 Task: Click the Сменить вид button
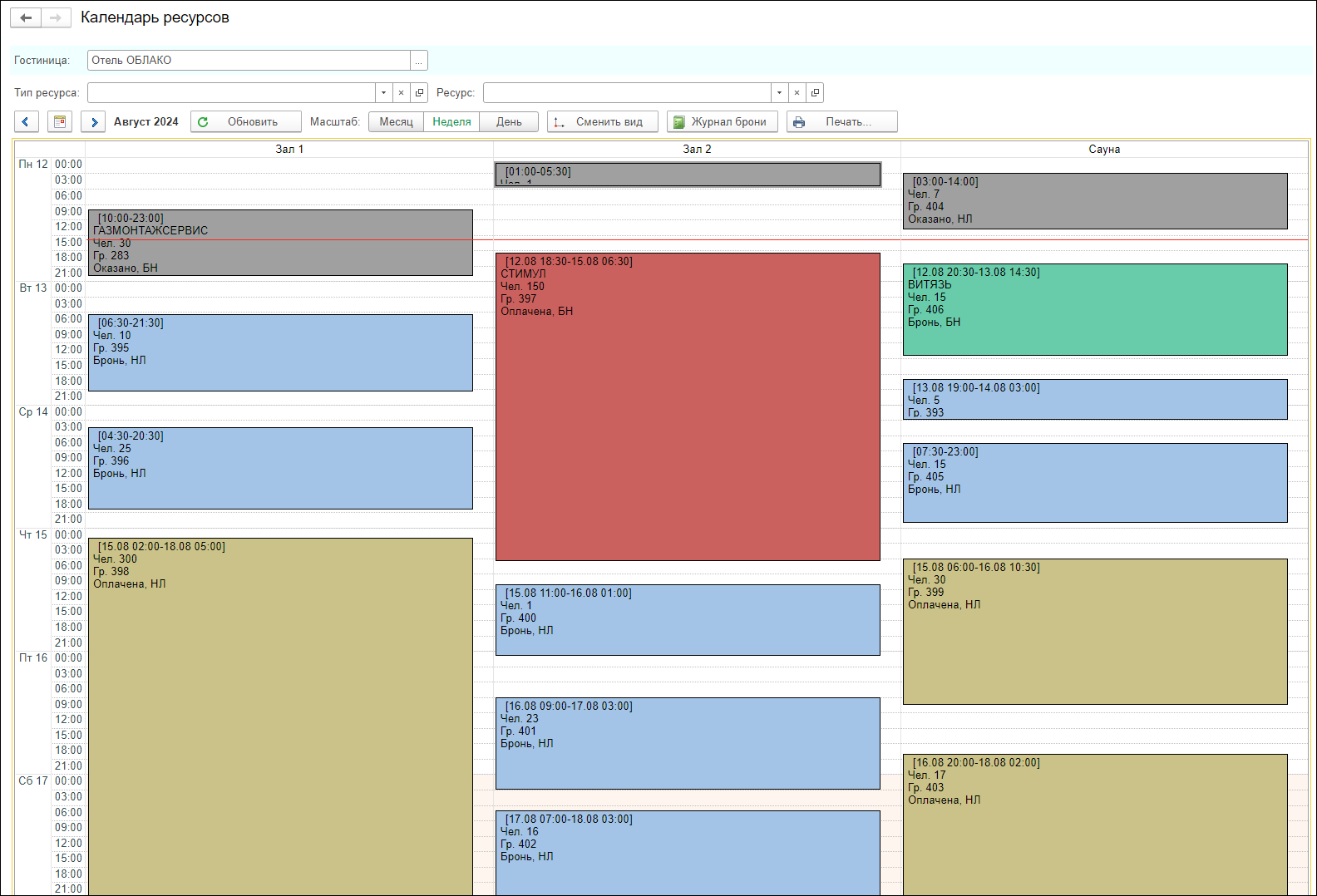(x=602, y=122)
